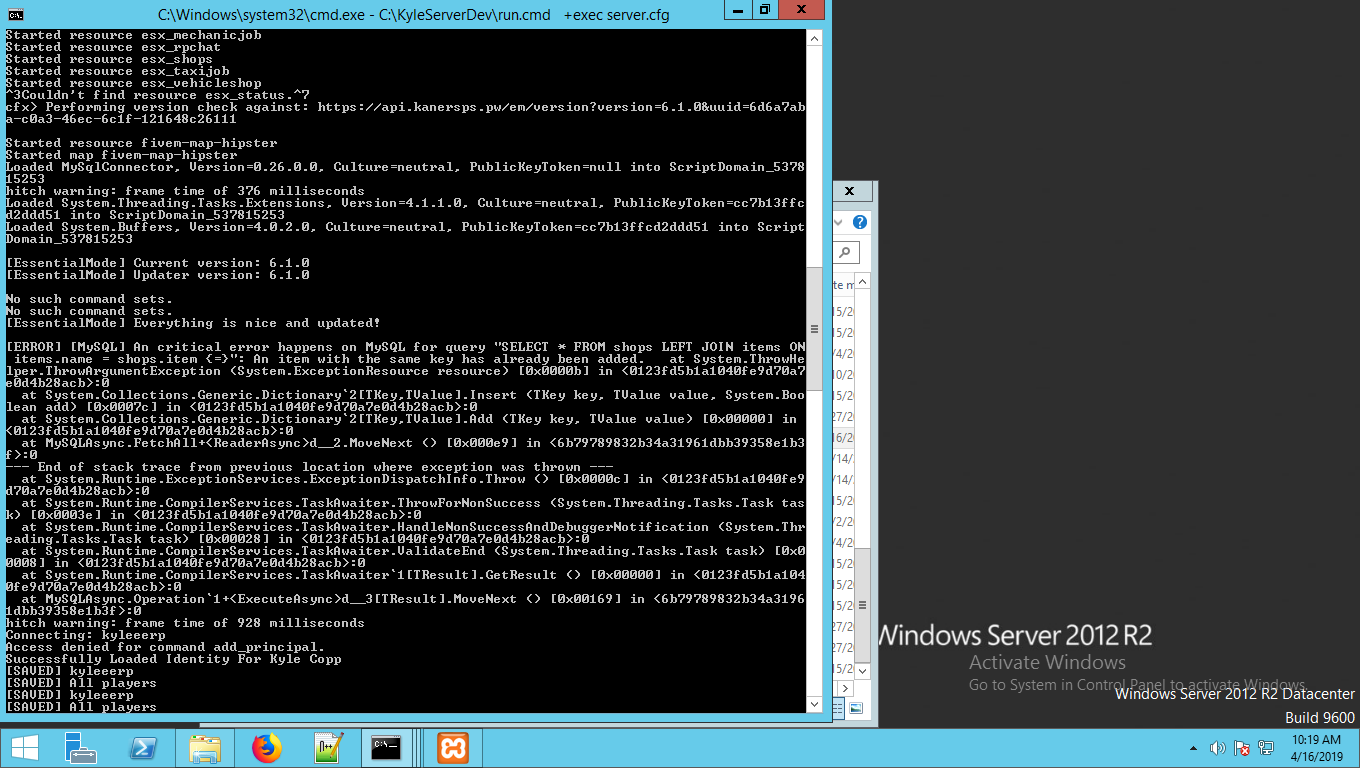Click the network status tray icon
1360x768 pixels.
tap(1266, 748)
